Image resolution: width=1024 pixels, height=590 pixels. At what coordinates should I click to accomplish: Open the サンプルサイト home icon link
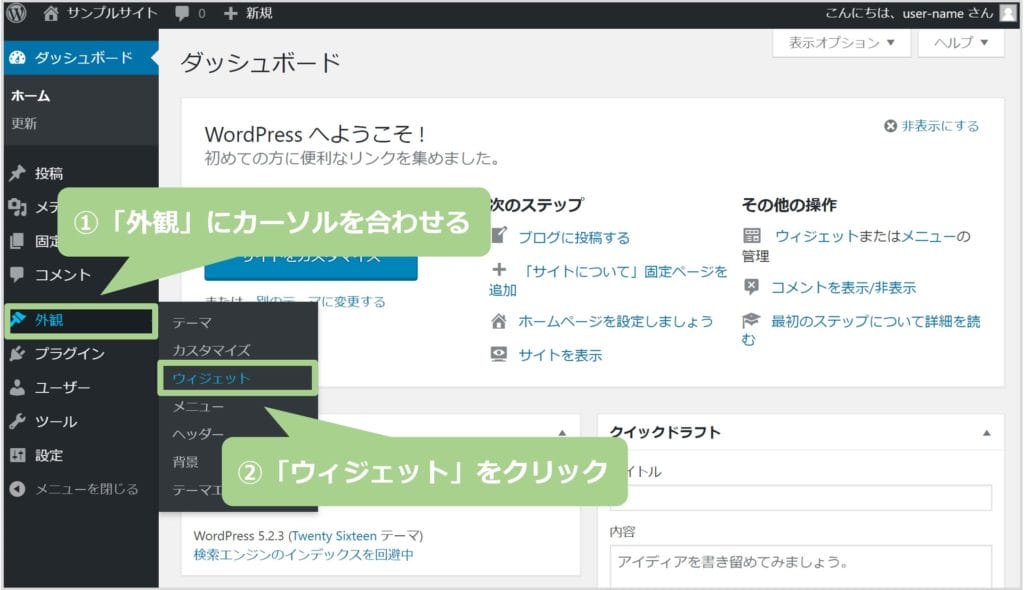click(x=51, y=13)
